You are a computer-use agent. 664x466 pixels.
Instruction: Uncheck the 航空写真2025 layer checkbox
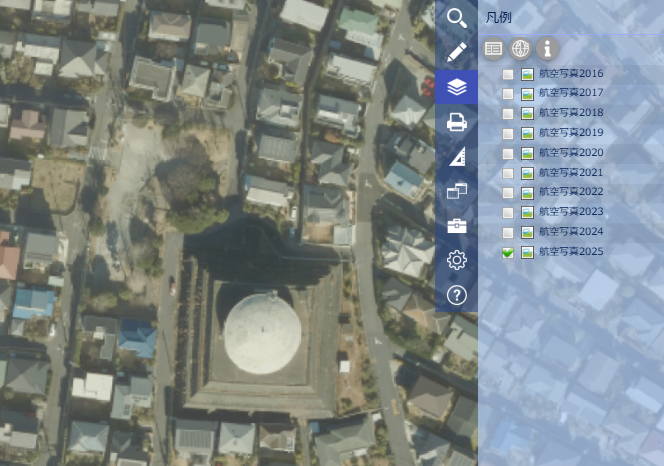point(508,252)
